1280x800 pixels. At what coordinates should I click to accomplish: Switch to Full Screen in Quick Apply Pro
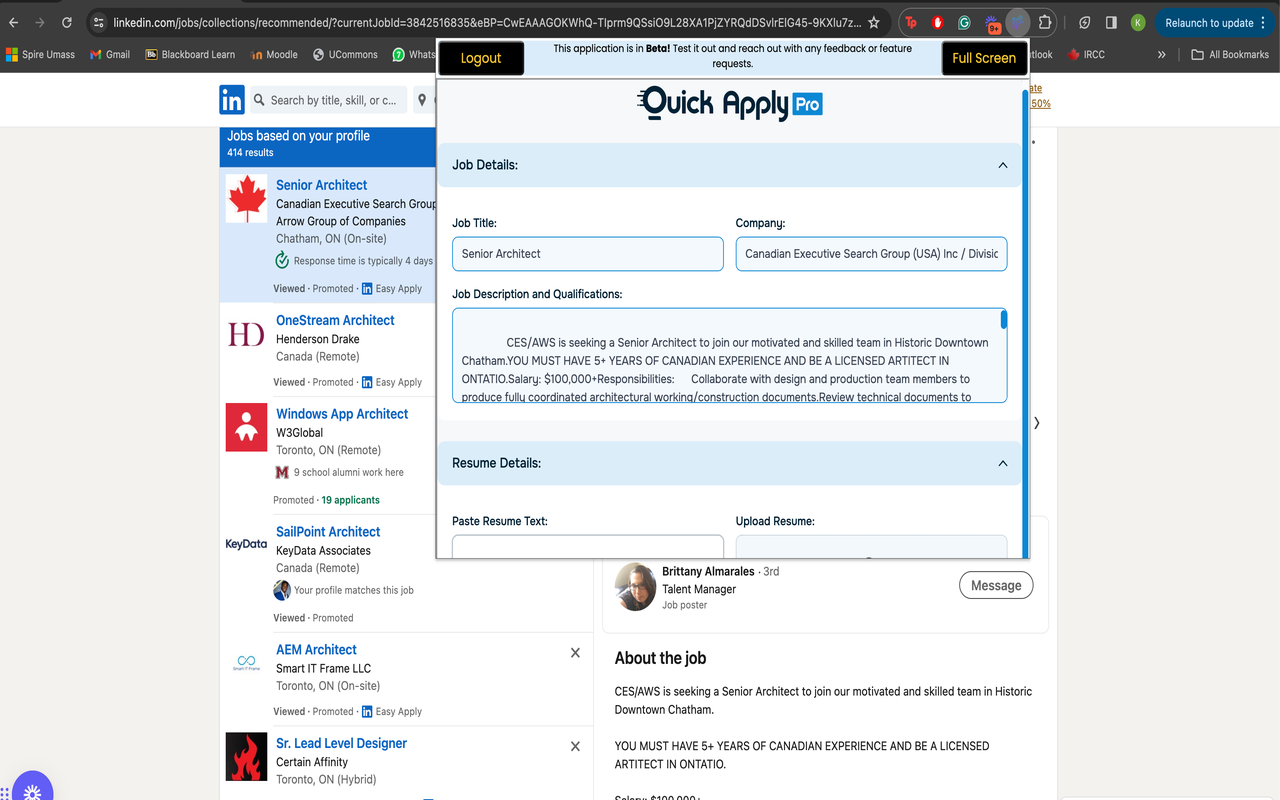point(984,57)
